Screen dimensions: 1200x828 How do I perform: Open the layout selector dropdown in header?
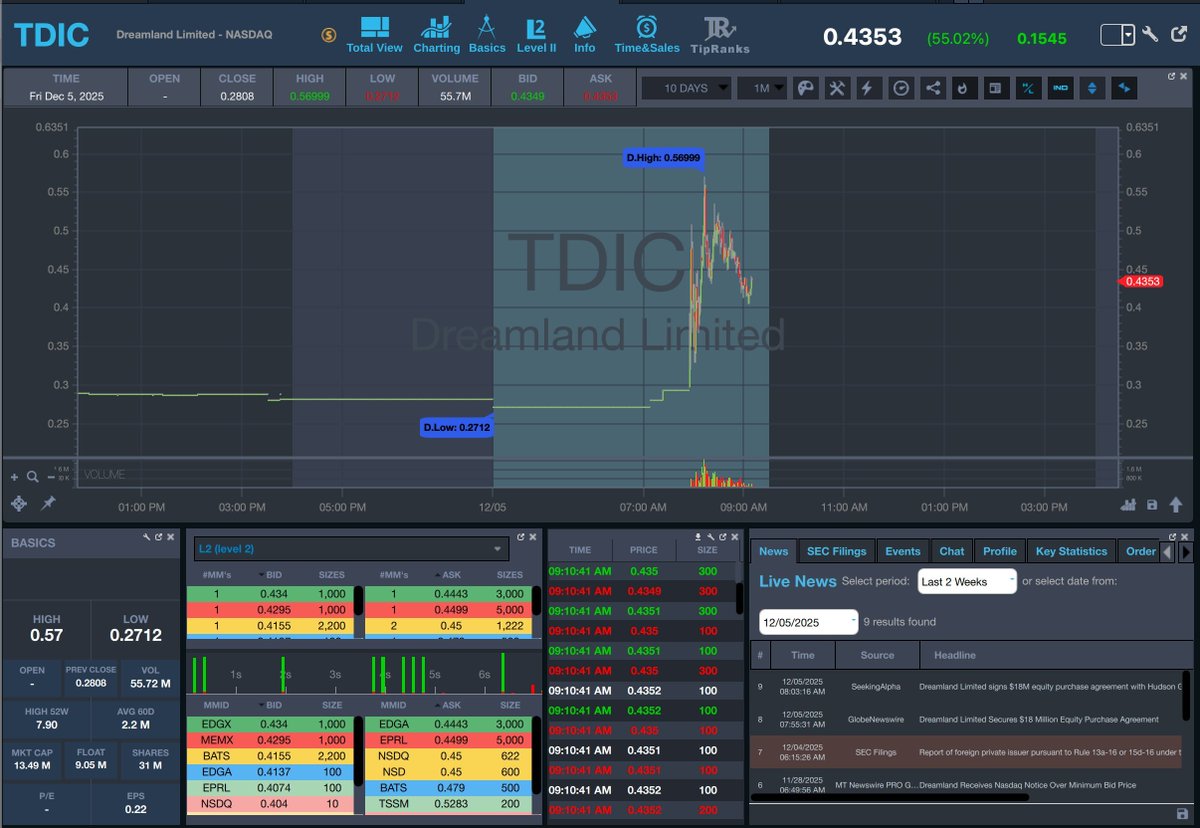[1118, 35]
